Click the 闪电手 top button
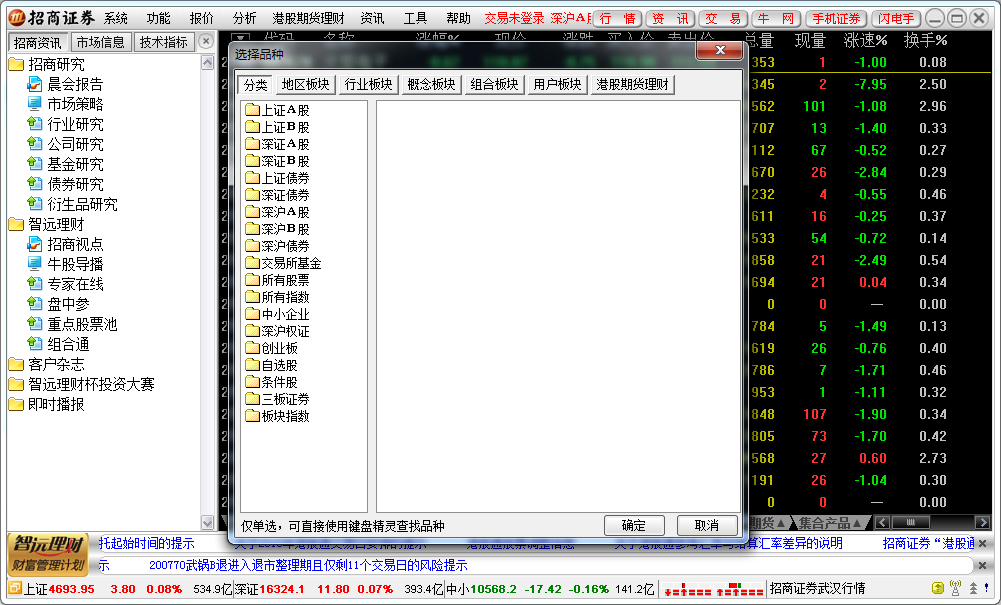 point(896,19)
